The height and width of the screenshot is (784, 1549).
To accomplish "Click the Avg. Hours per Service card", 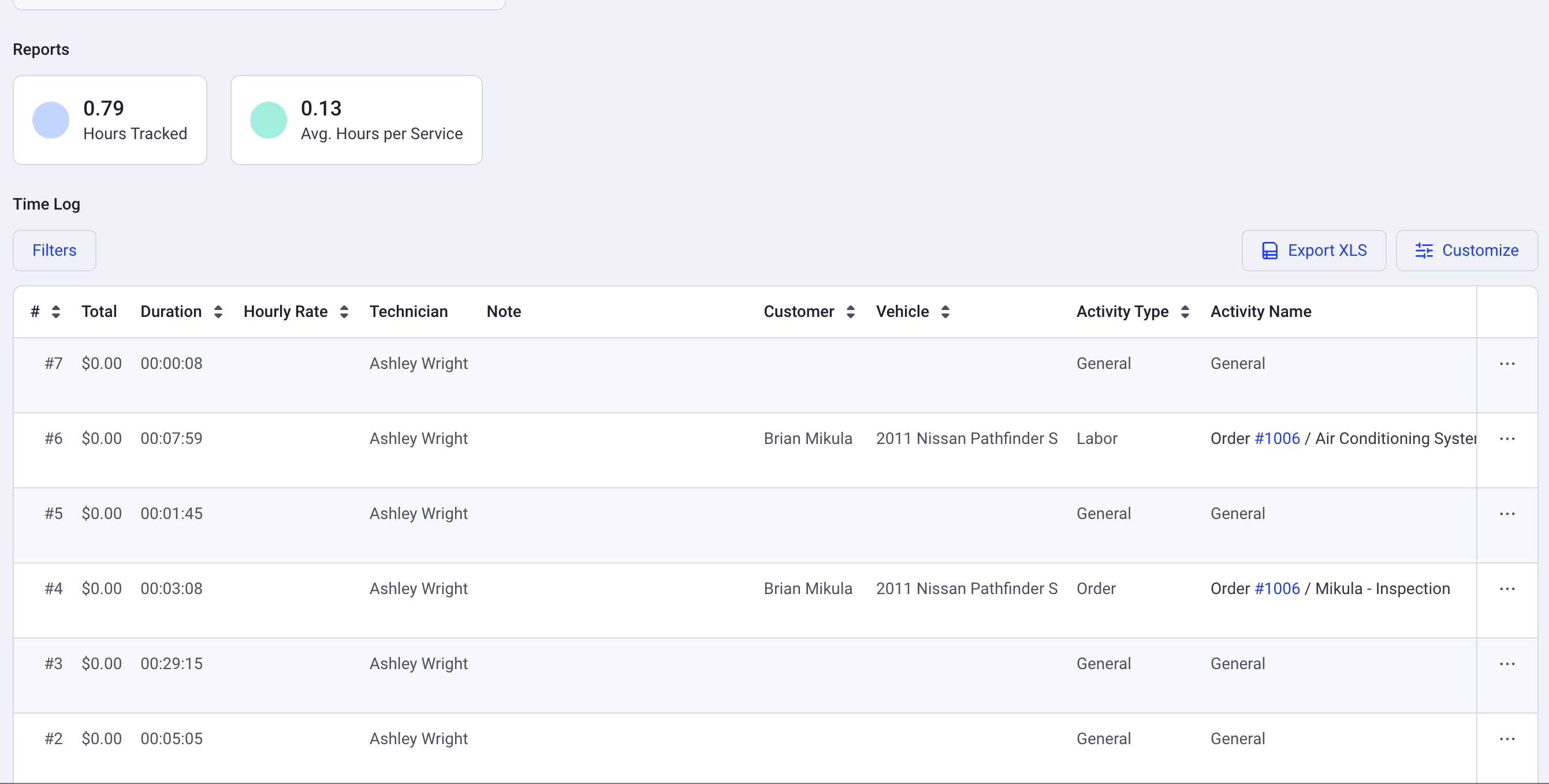I will pos(356,120).
